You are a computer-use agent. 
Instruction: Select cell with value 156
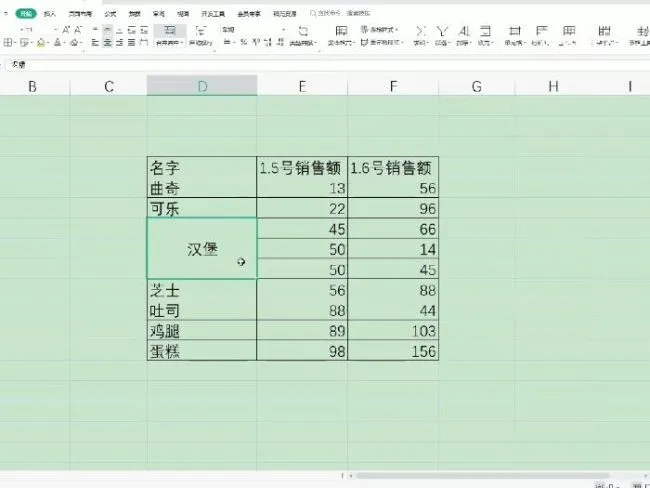[393, 351]
